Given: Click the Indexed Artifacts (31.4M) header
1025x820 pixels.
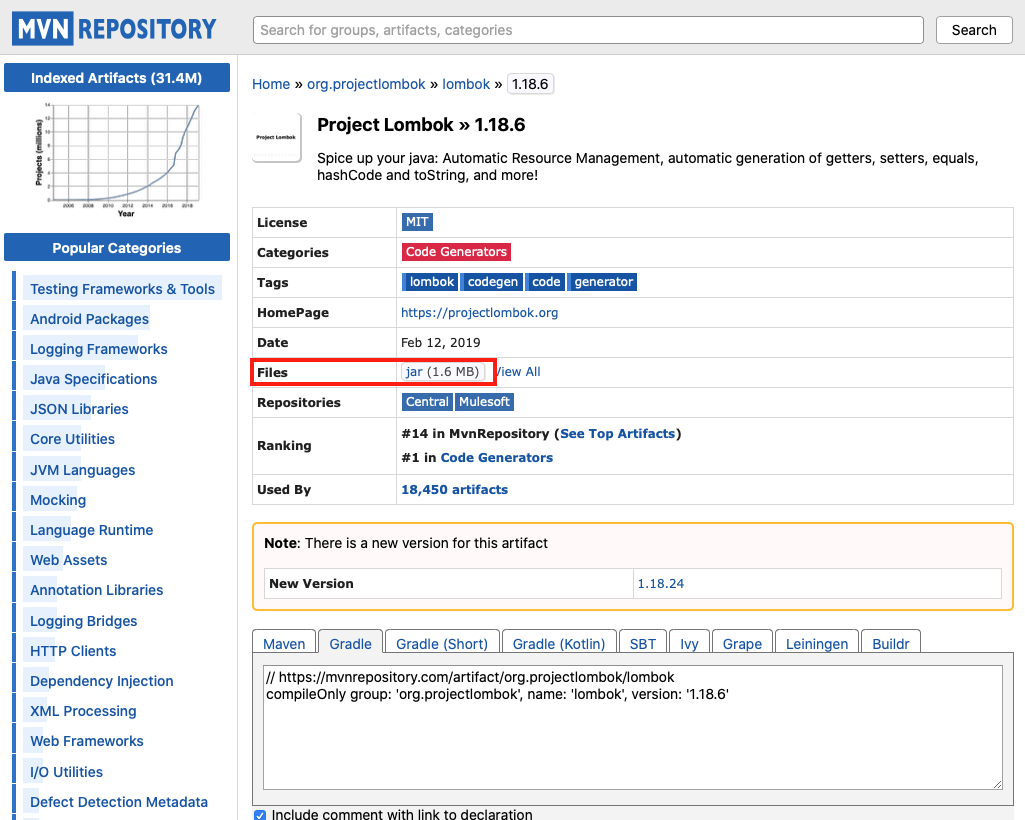Looking at the screenshot, I should coord(117,78).
